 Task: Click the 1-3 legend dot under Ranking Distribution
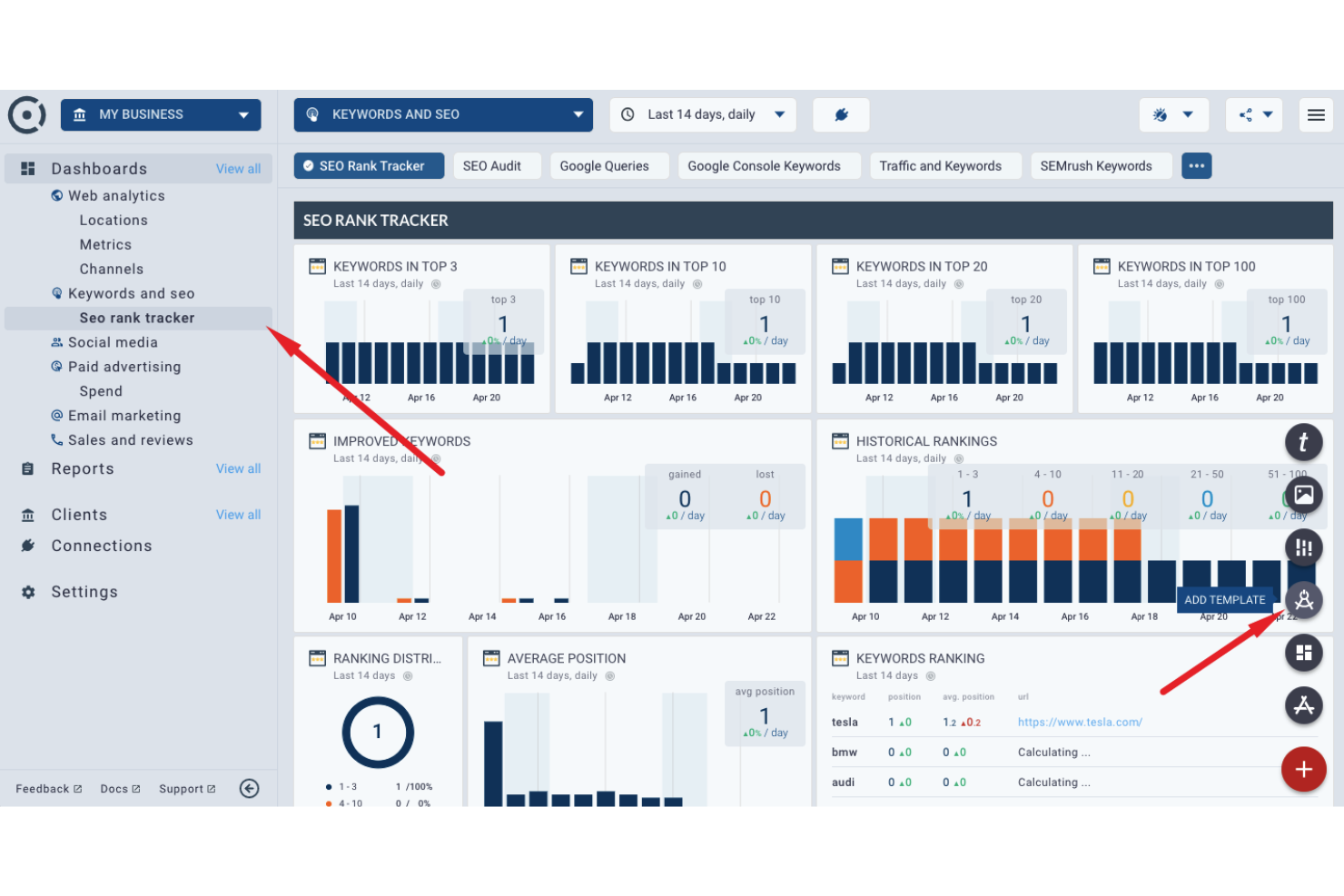click(329, 786)
